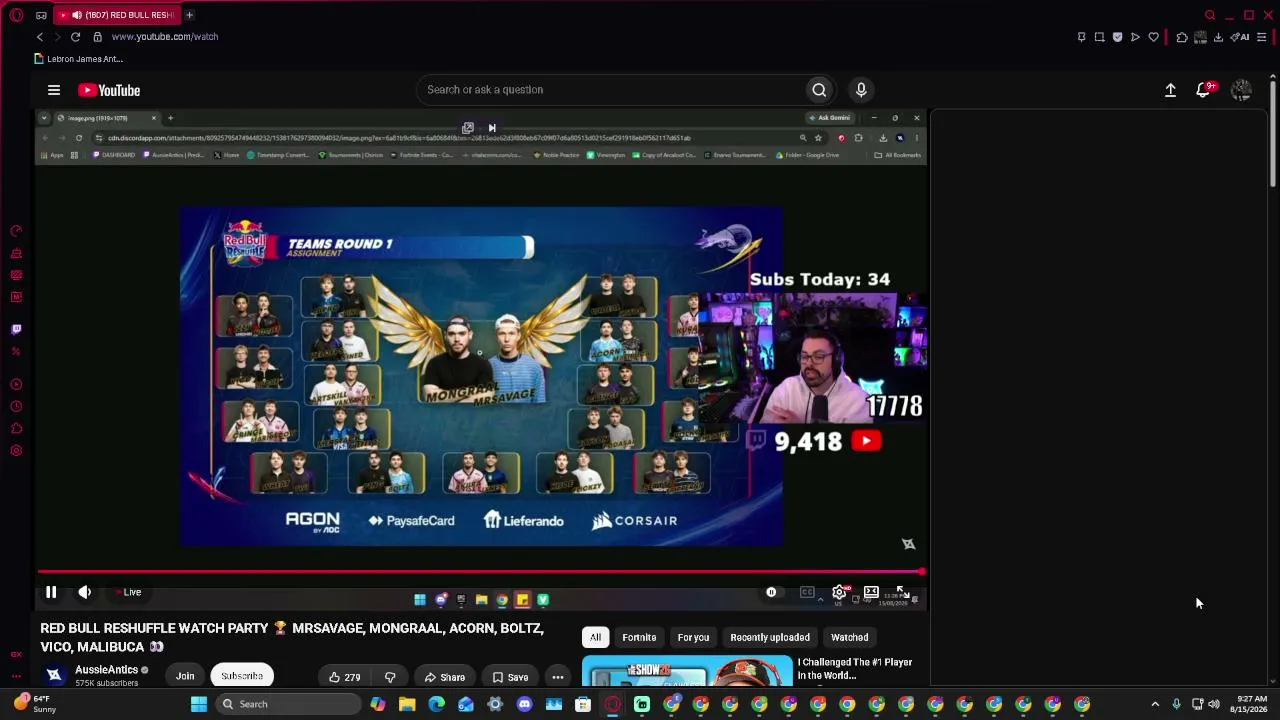Open GX Control in the sidebar

16,231
